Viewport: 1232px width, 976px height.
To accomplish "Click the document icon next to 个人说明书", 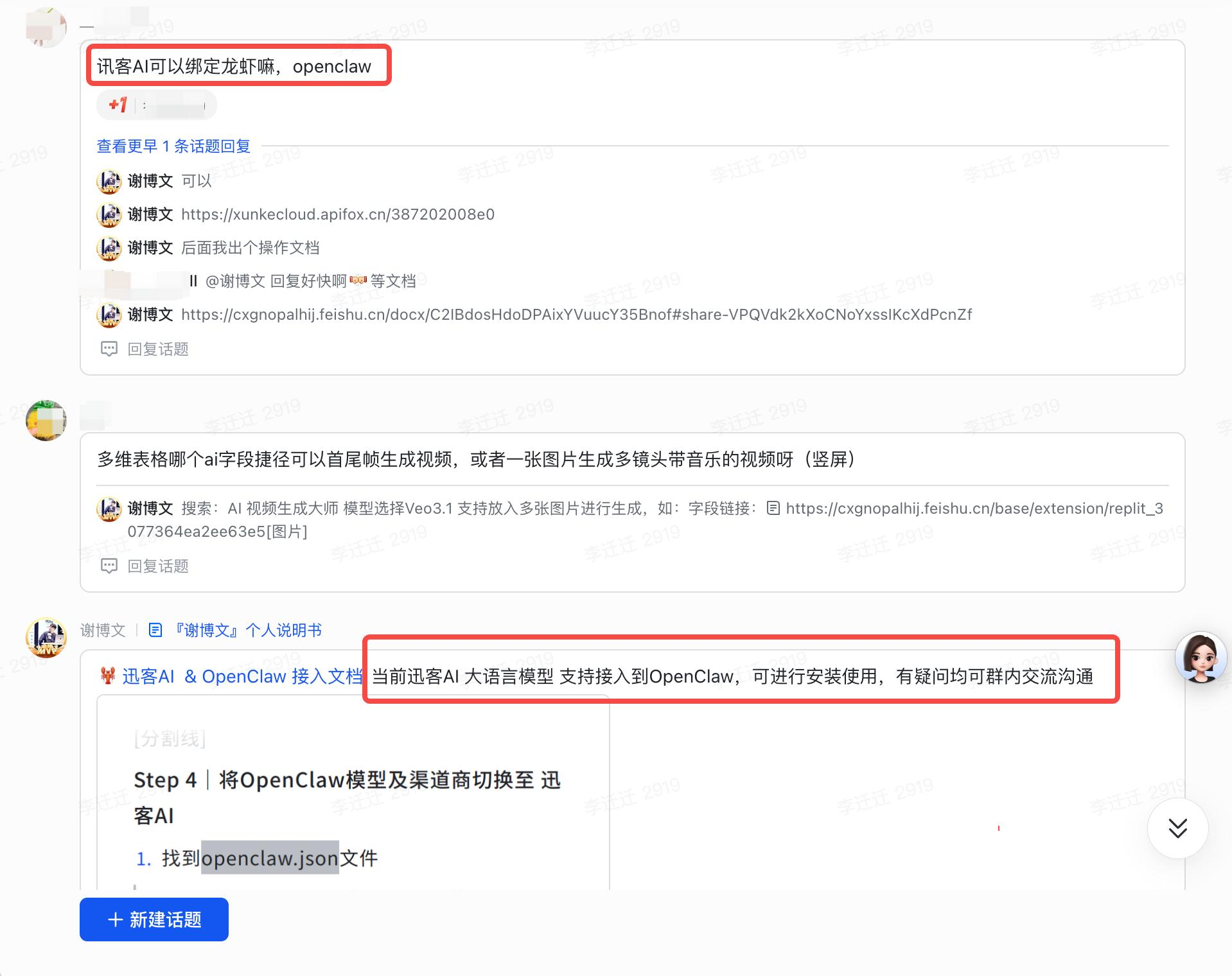I will coord(155,631).
